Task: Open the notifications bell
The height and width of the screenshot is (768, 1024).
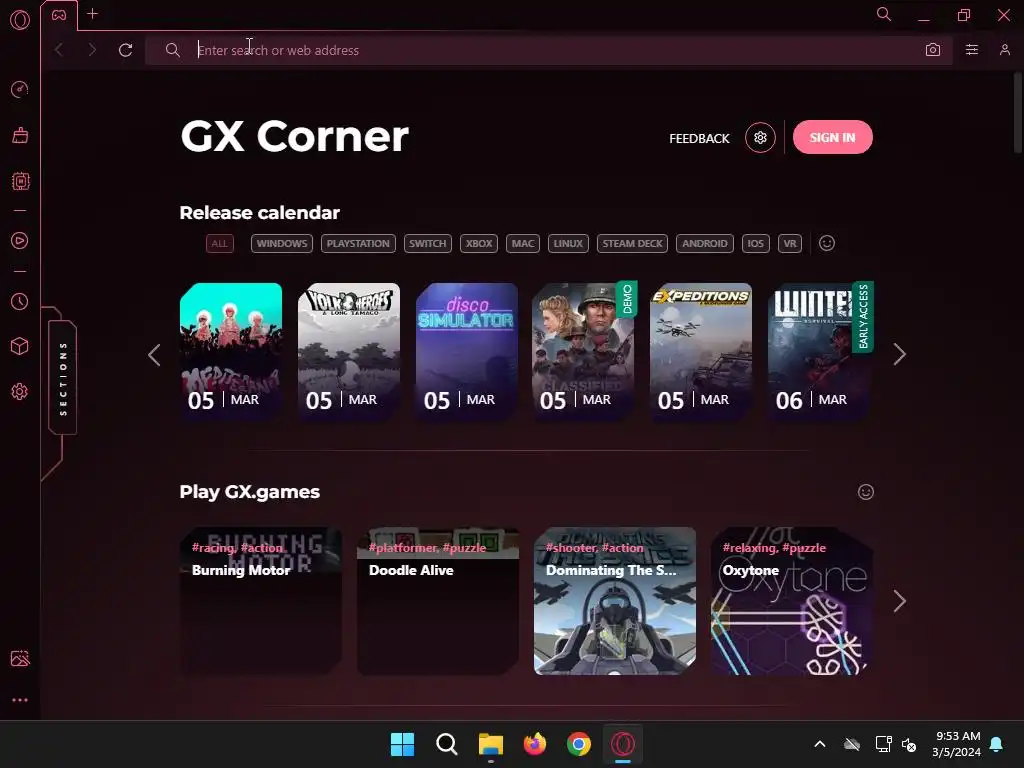Action: pos(997,744)
